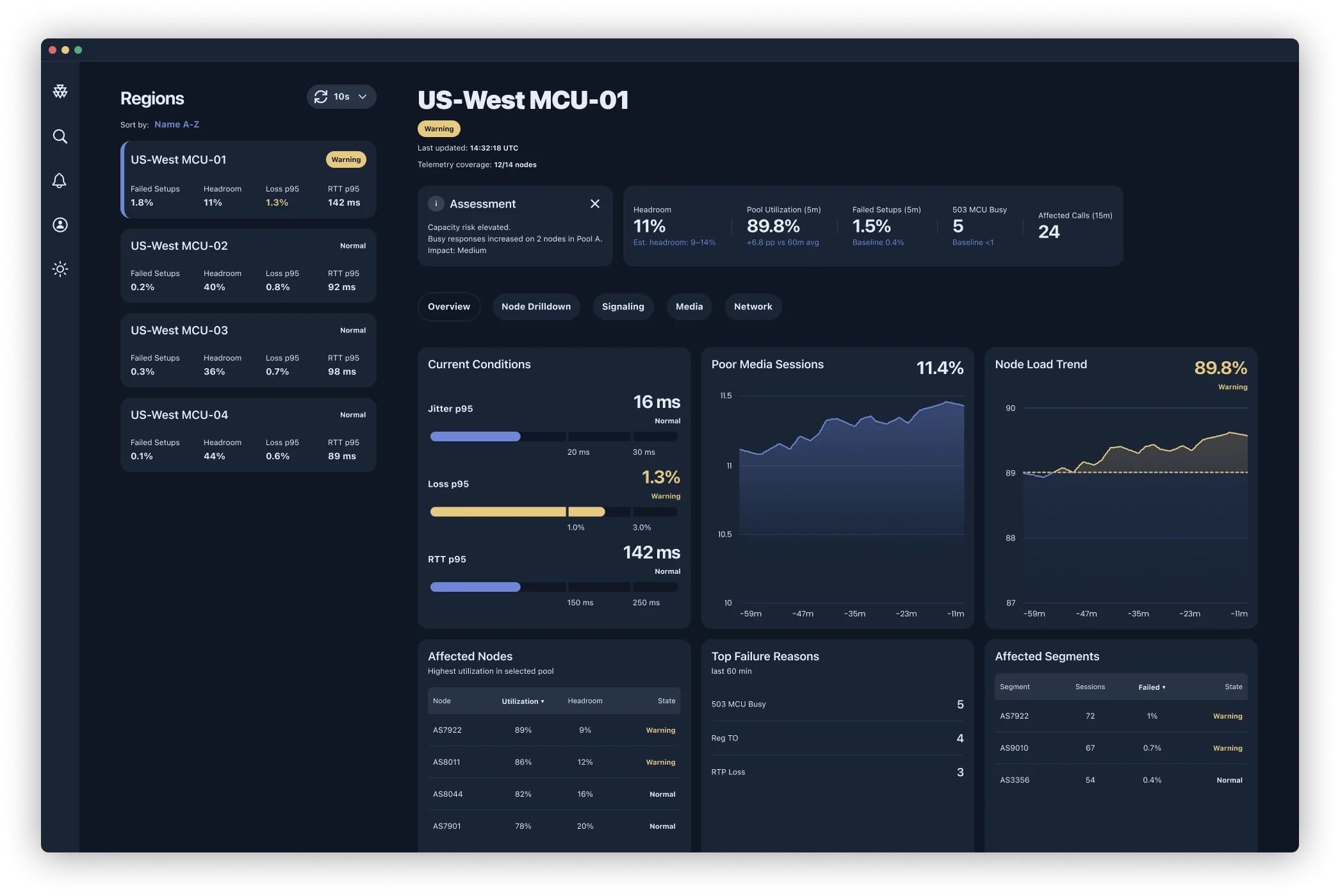
Task: Close the Assessment card
Action: [x=594, y=204]
